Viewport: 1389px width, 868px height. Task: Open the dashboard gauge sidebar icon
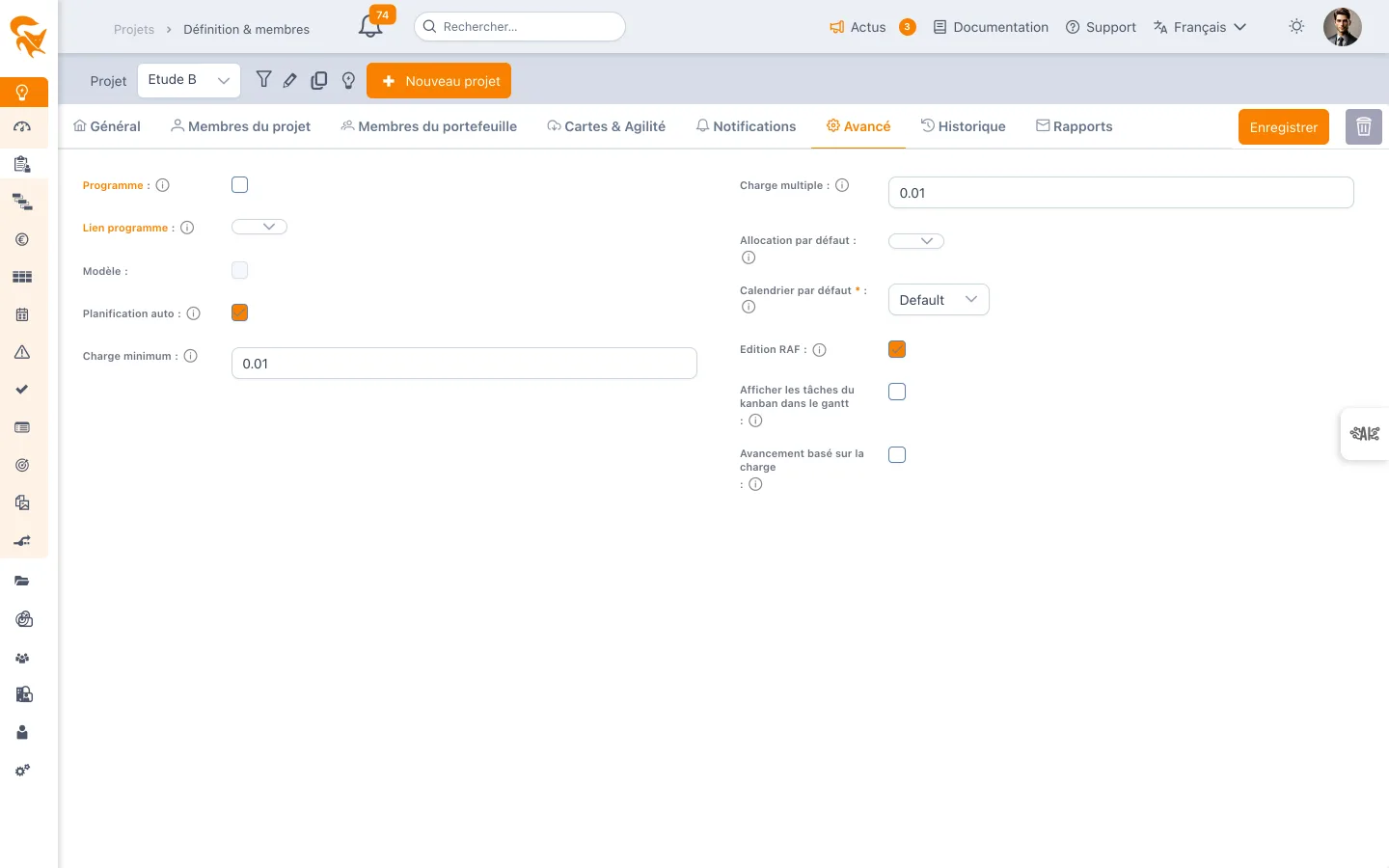pyautogui.click(x=22, y=126)
